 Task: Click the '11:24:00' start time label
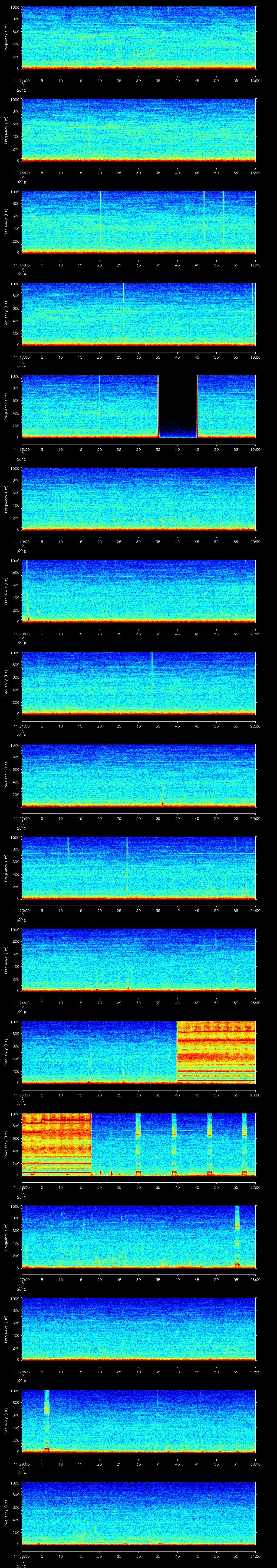21,1003
